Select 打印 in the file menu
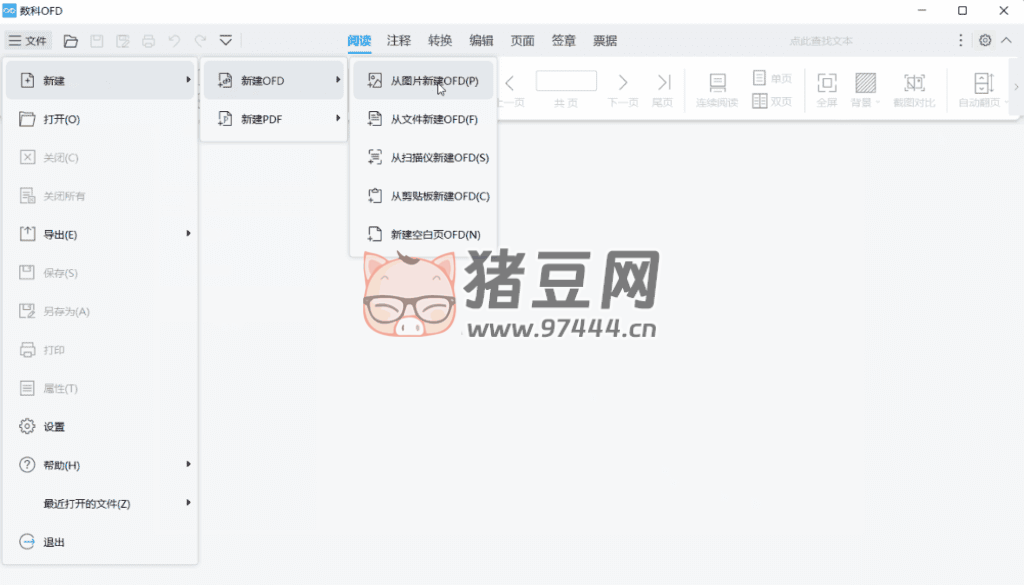 (x=100, y=350)
